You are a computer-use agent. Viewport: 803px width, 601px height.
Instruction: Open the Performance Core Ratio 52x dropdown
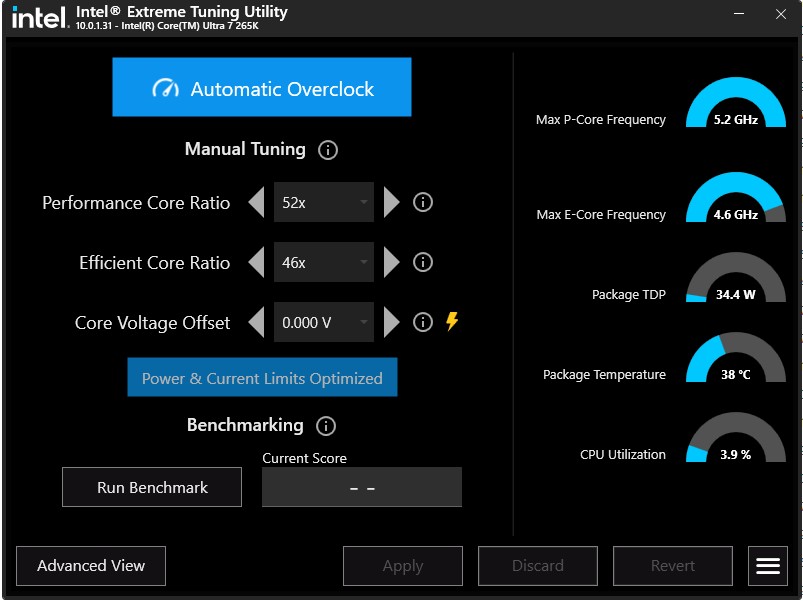[x=323, y=202]
